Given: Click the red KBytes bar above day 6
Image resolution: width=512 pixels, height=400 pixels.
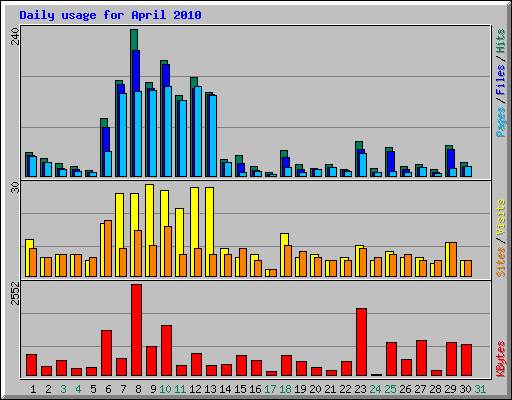Looking at the screenshot, I should pyautogui.click(x=106, y=353).
